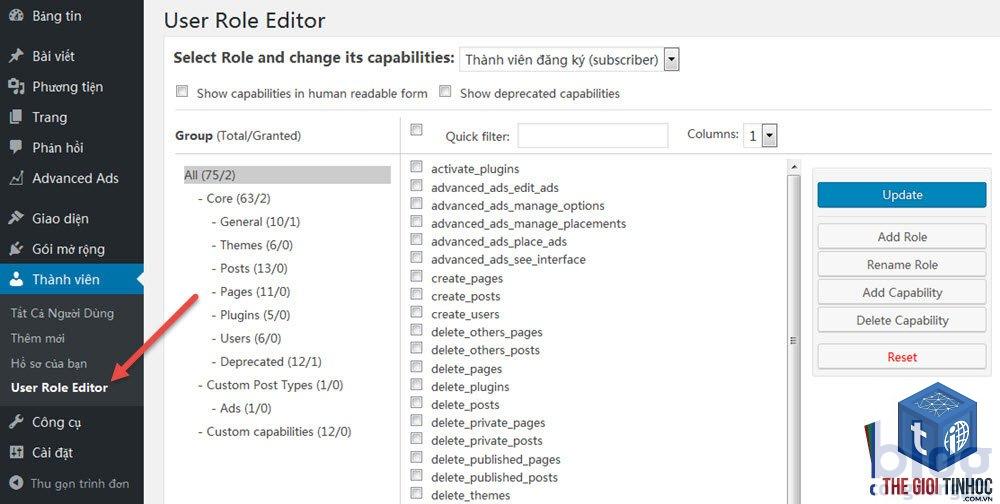Check the delete_others_posts capability
Viewport: 1000px width, 504px height.
coord(416,348)
